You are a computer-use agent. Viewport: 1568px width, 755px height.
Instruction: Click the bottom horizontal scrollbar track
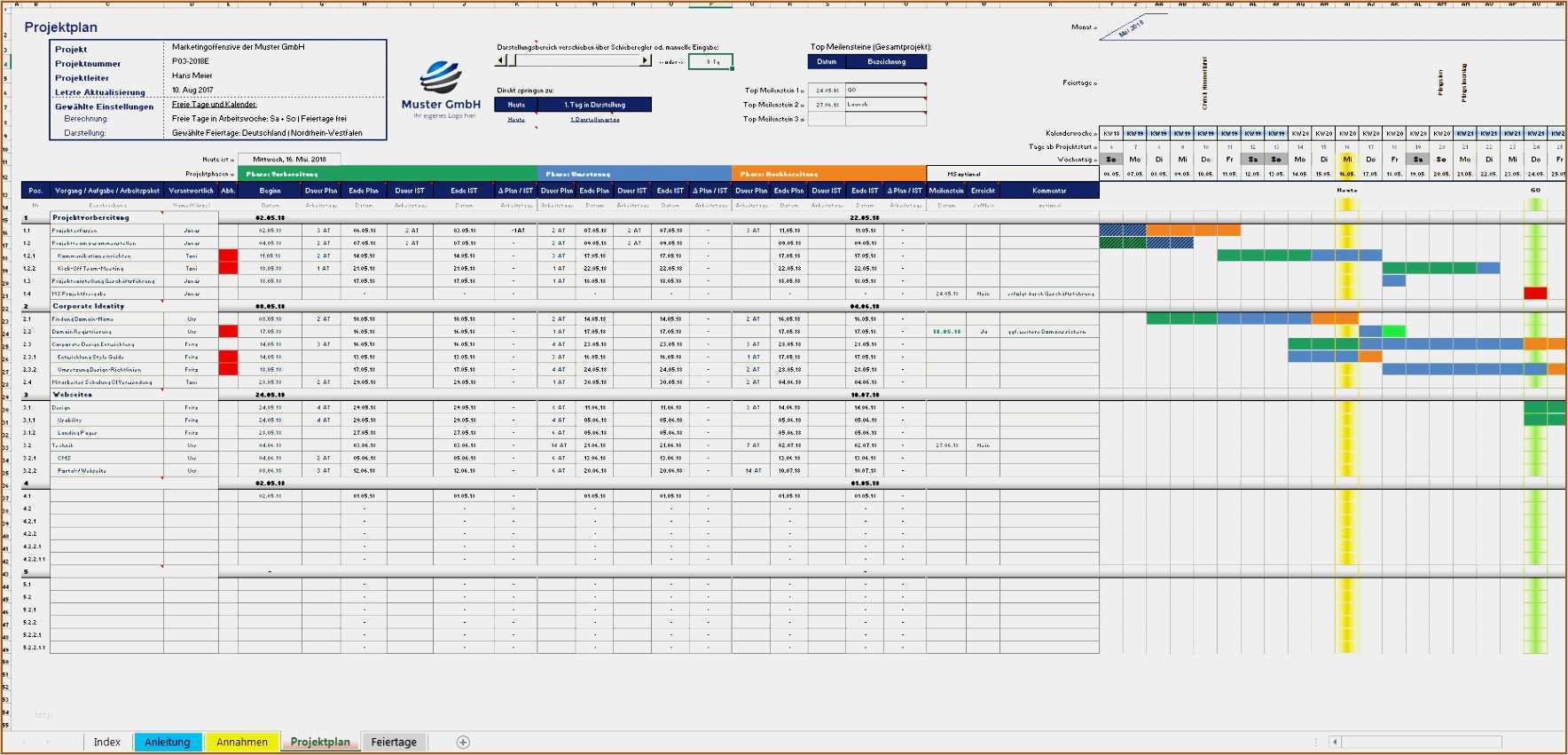(x=1421, y=742)
